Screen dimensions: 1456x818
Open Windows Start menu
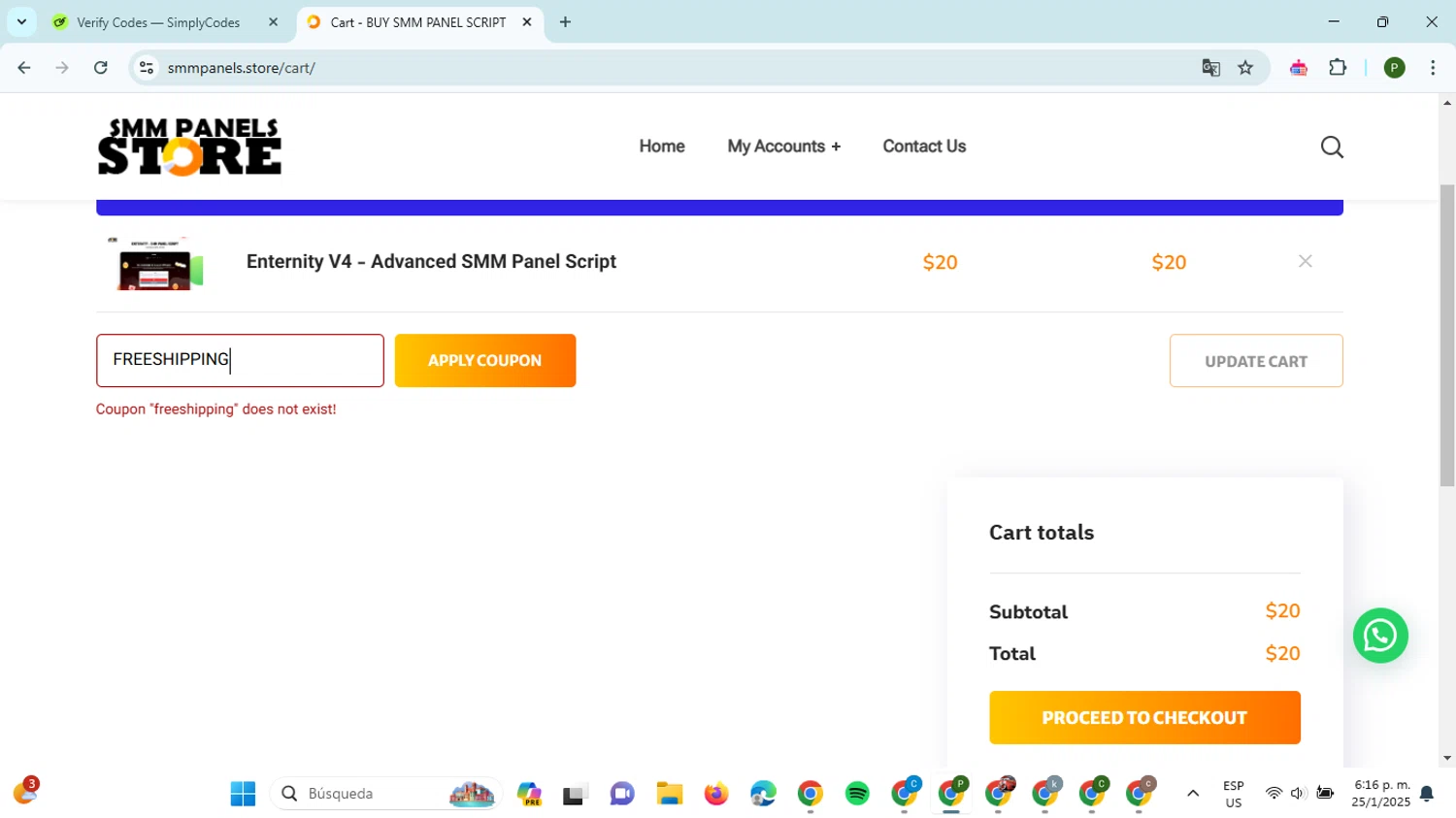243,794
